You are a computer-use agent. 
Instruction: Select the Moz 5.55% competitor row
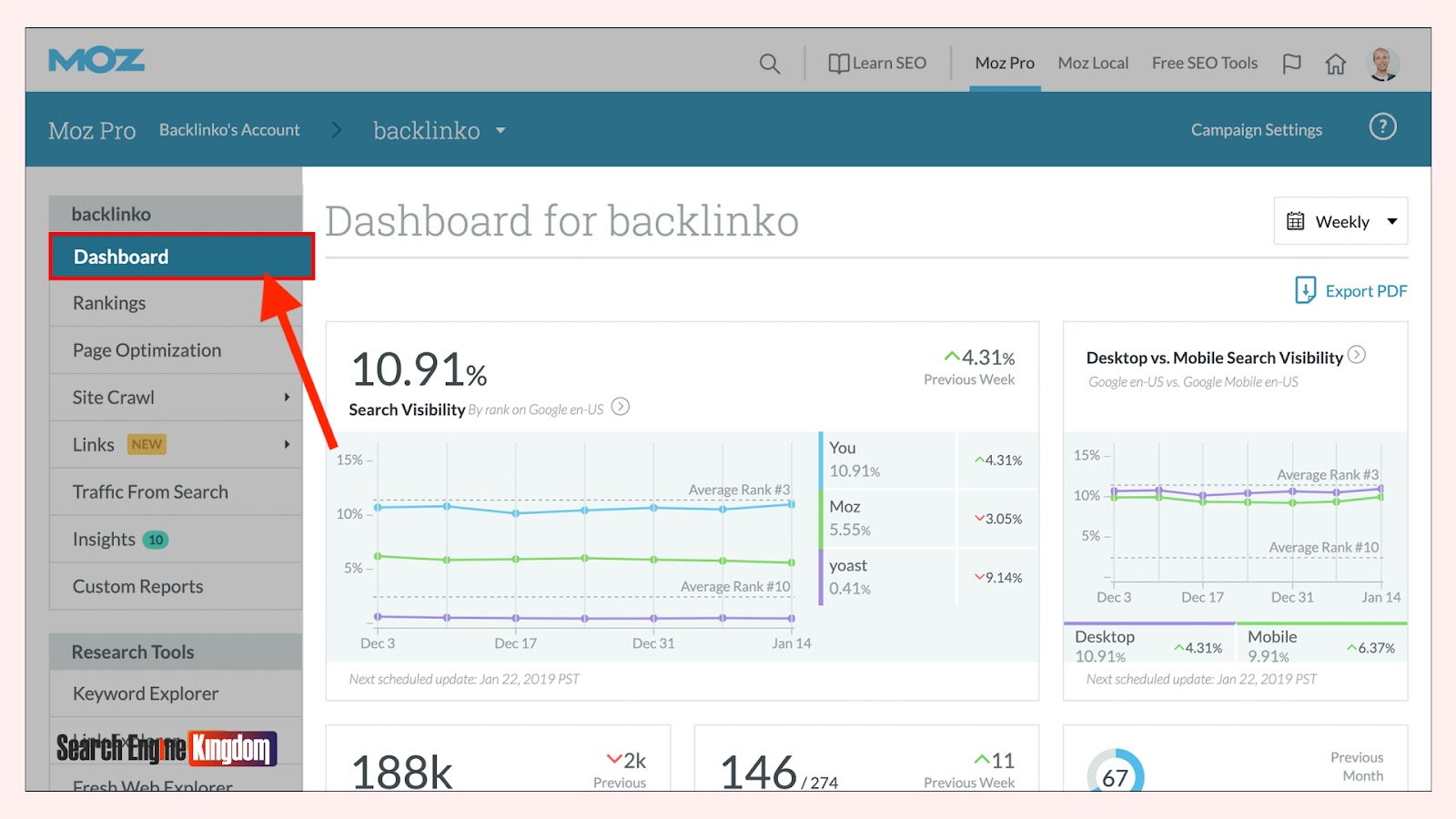pyautogui.click(x=929, y=519)
